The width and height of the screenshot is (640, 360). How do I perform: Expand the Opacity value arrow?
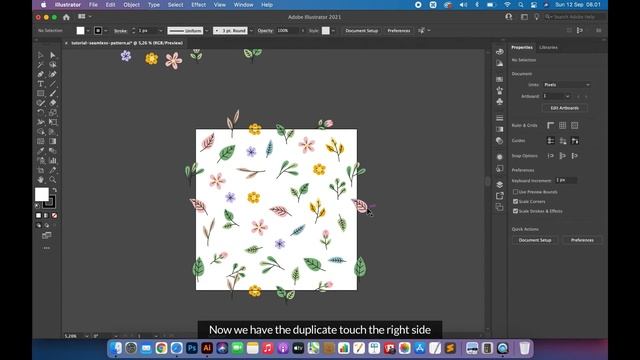pos(302,31)
